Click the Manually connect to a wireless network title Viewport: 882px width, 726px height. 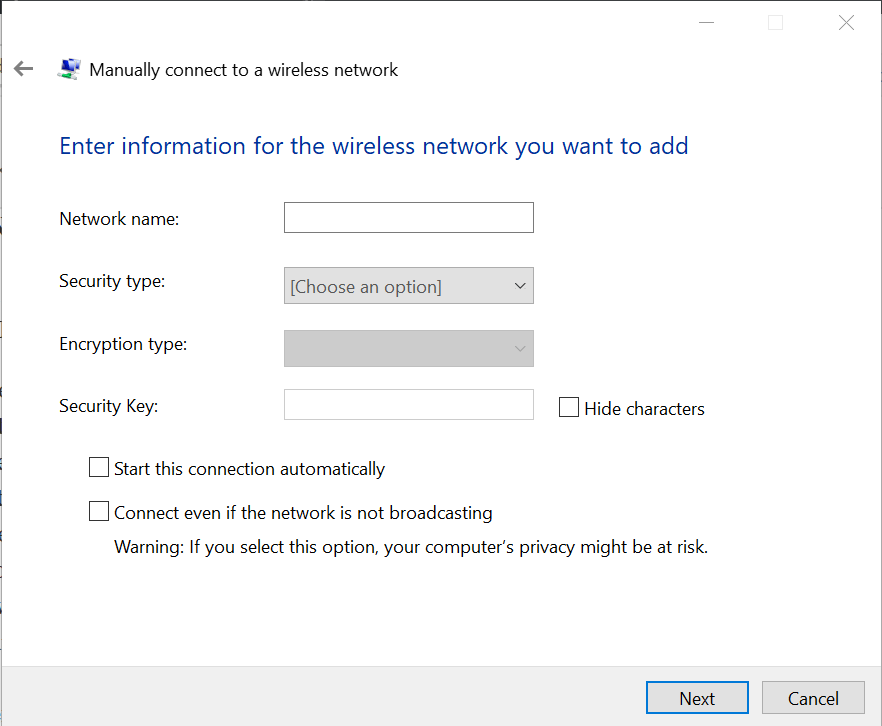[244, 70]
